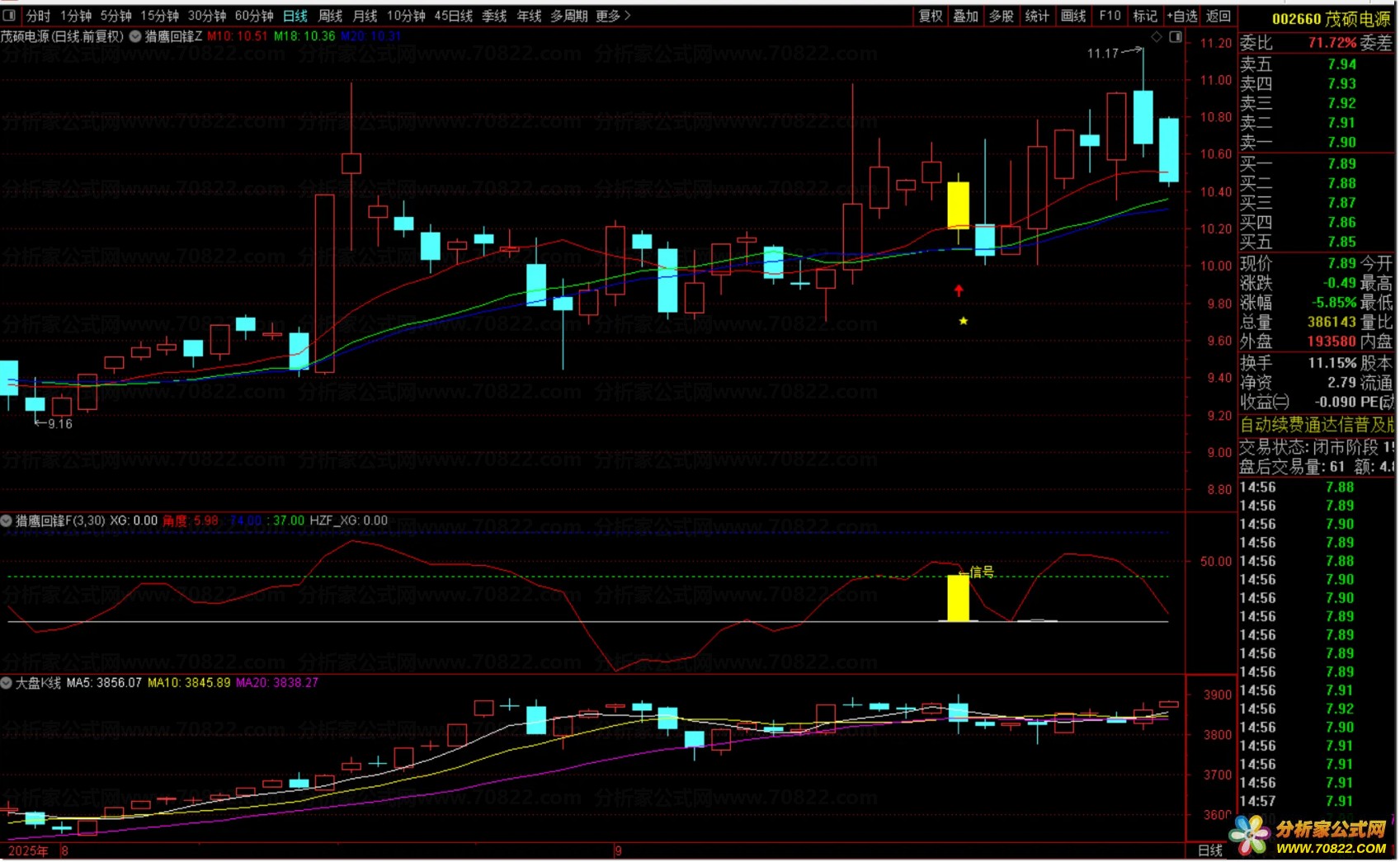
Task: Click the red up-arrow buy signal
Action: (x=959, y=290)
